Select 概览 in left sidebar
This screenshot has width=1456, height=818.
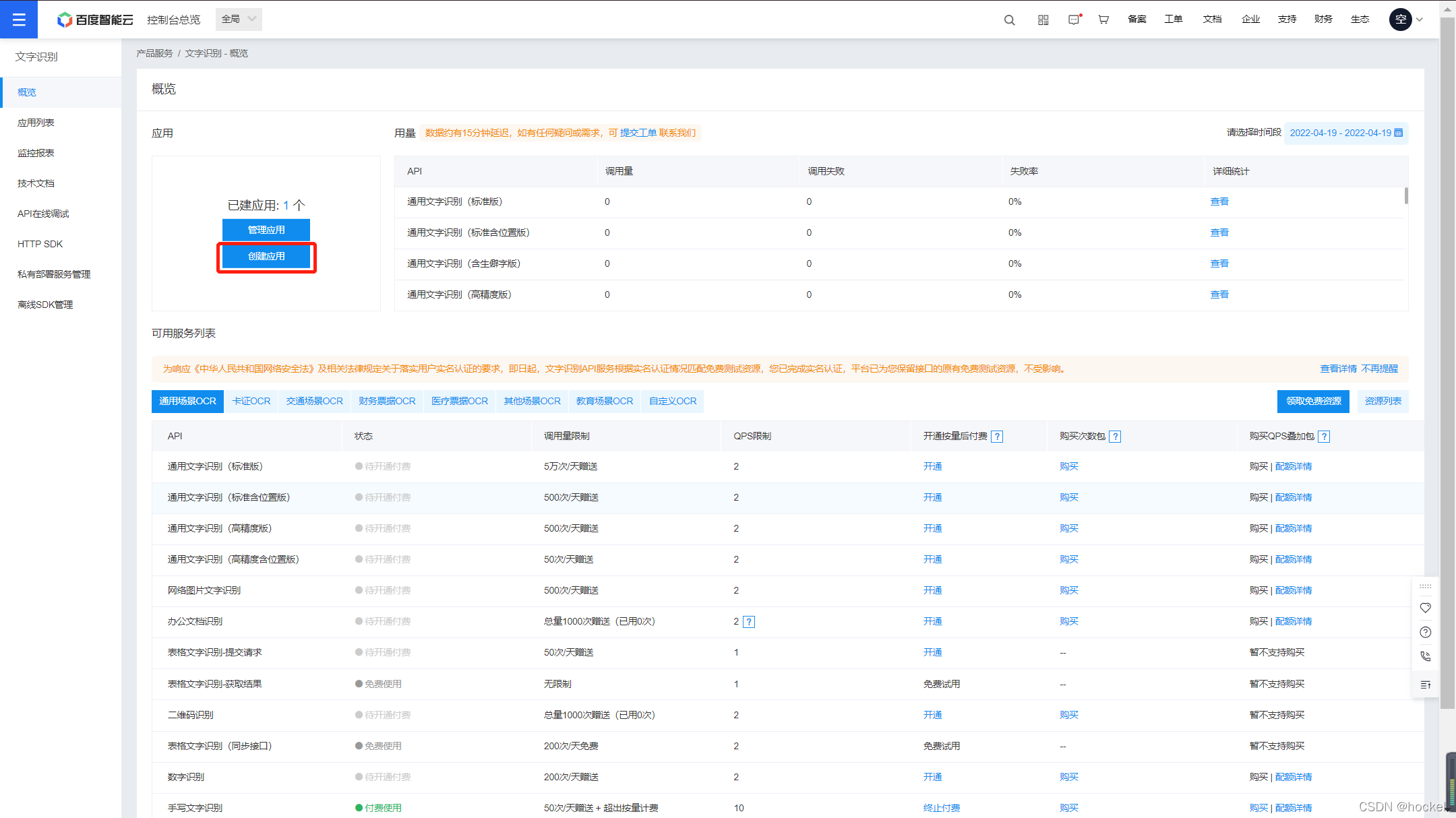point(61,92)
